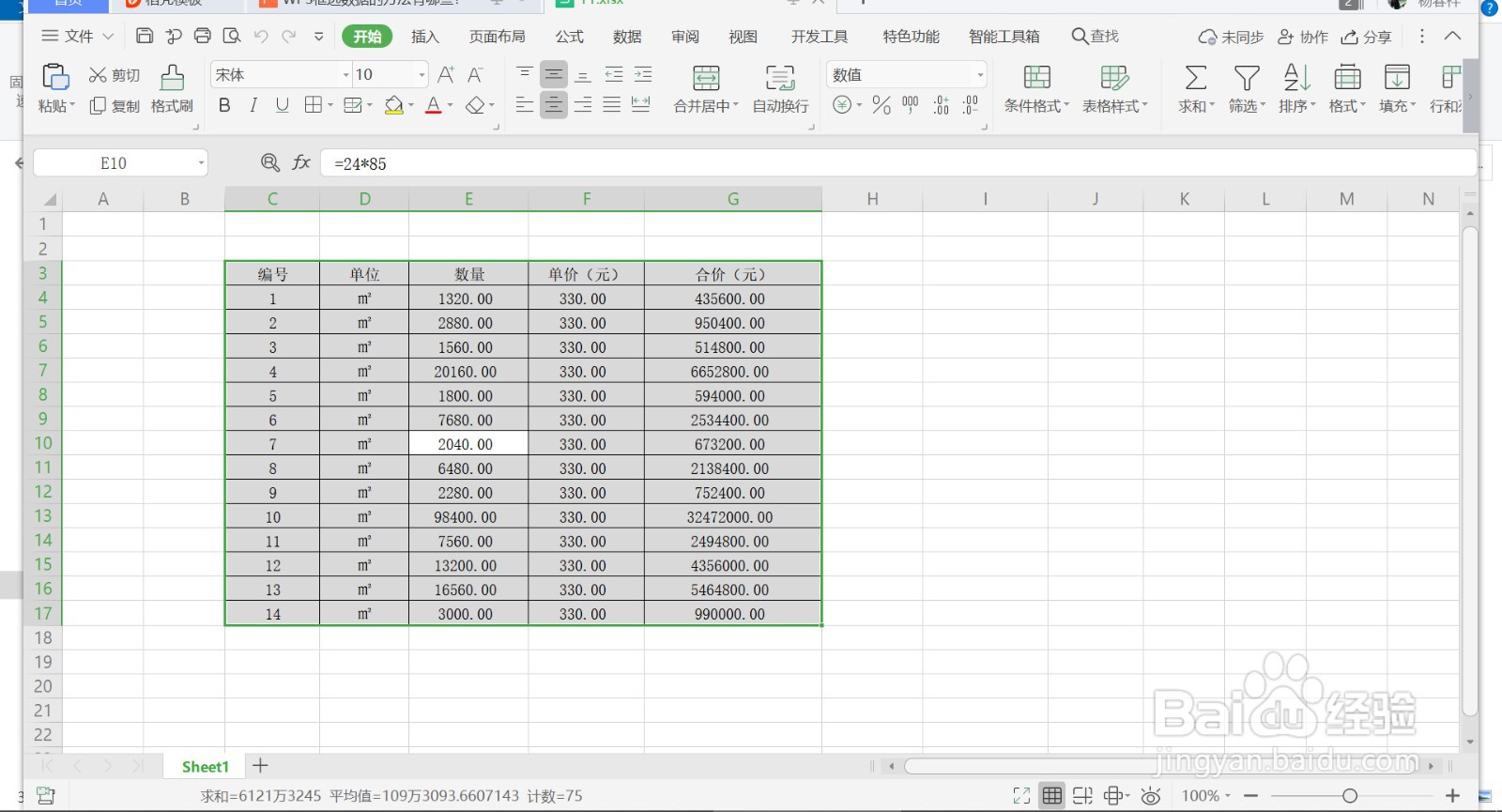Screen dimensions: 1502x812
Task: Click the 协作 collaboration button
Action: (x=1303, y=37)
